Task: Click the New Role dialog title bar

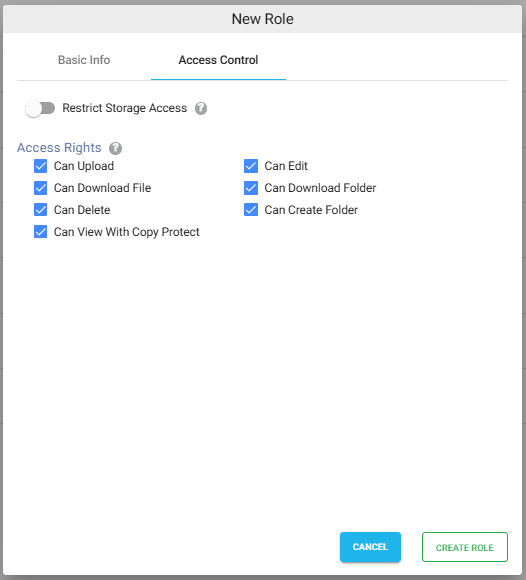Action: (263, 19)
